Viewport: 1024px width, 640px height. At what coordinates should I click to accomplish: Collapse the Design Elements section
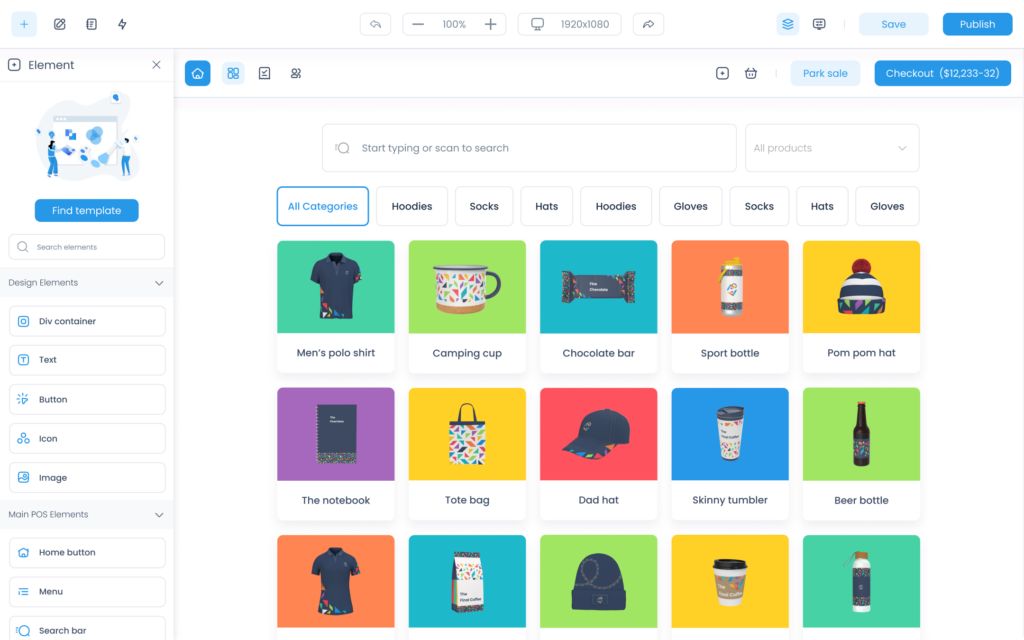(x=159, y=283)
